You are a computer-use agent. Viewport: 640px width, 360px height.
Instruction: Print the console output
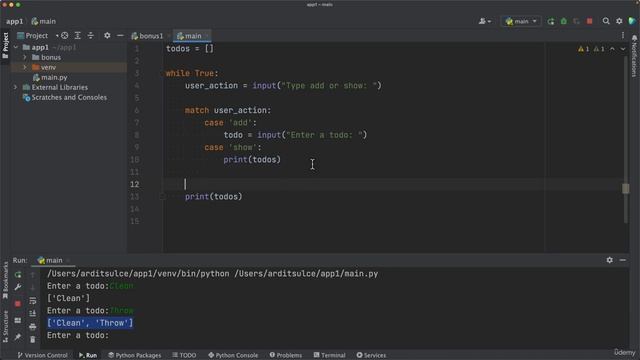(x=33, y=327)
